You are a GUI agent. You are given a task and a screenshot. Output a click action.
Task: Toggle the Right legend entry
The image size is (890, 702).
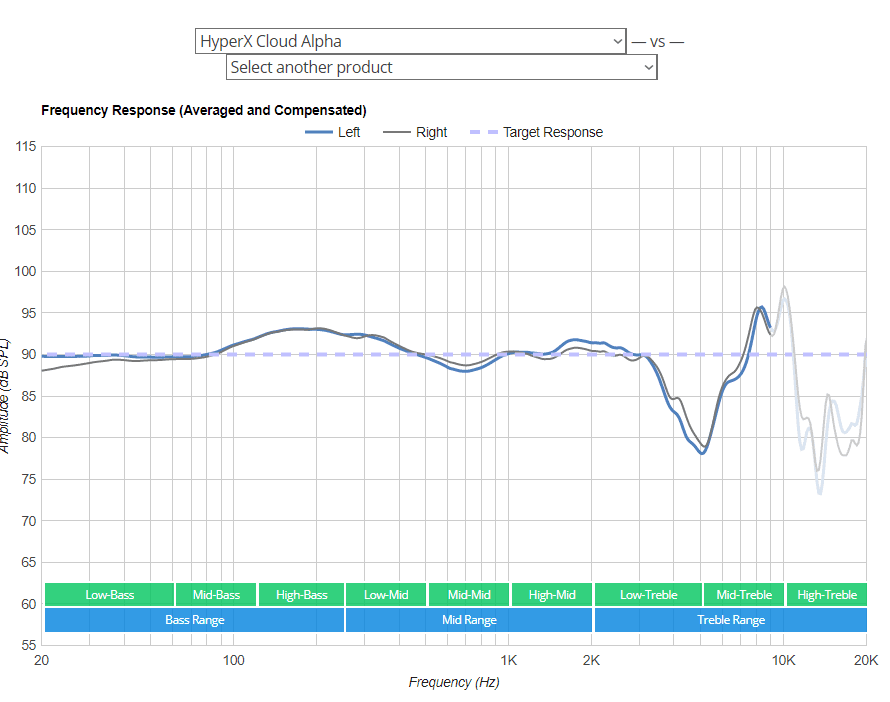pos(415,132)
